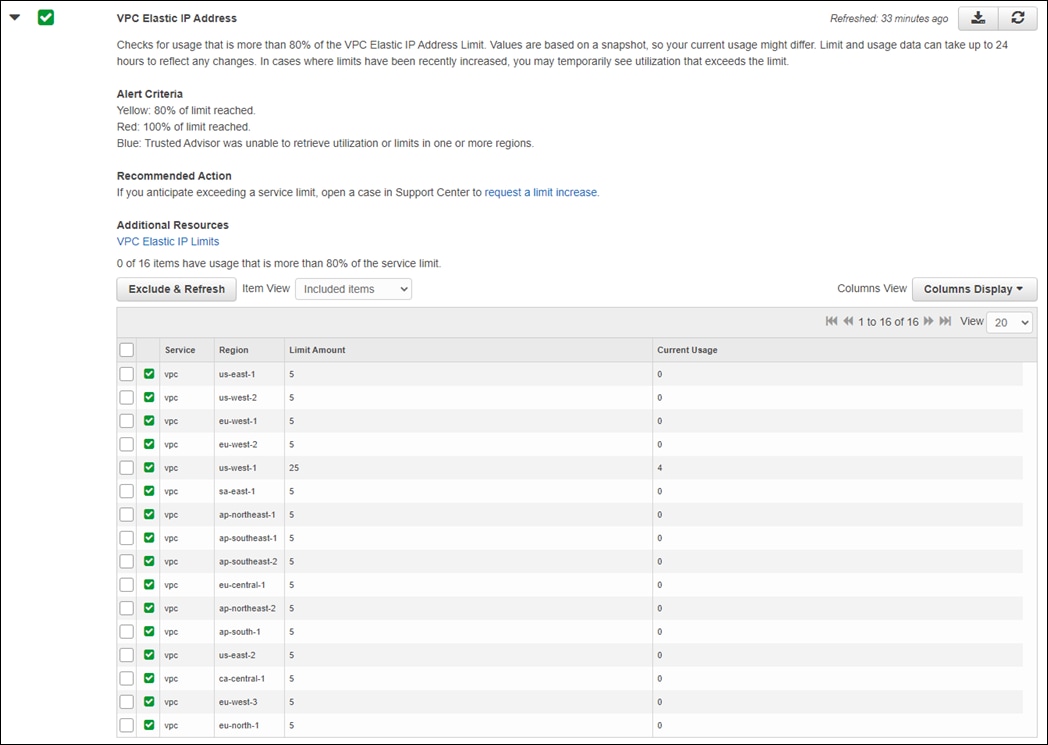Open the Item View Included items dropdown
The height and width of the screenshot is (745, 1048).
[x=353, y=289]
